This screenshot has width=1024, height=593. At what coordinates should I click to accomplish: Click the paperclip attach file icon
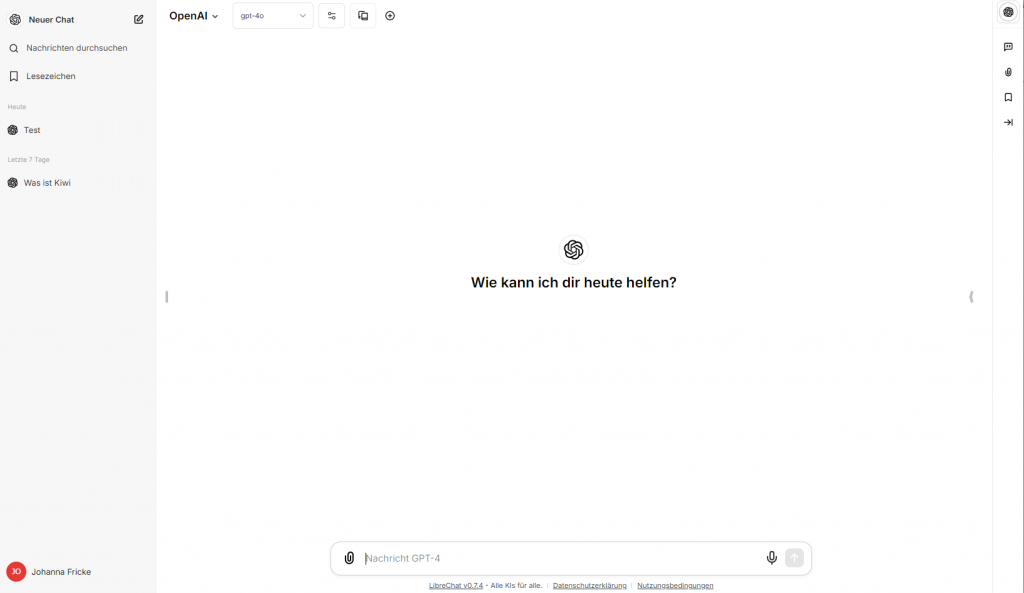pyautogui.click(x=349, y=558)
